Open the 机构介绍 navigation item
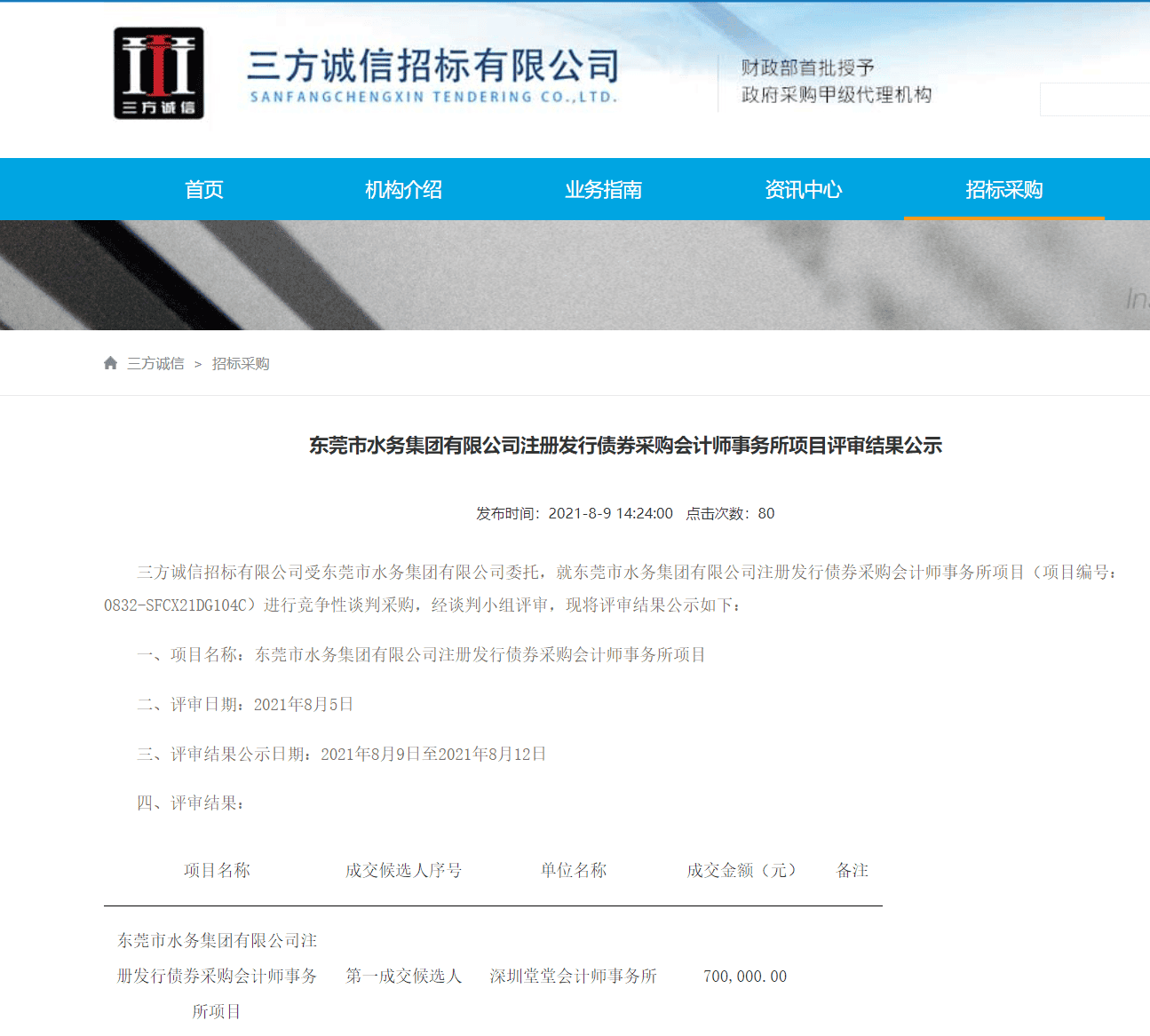 coord(403,189)
